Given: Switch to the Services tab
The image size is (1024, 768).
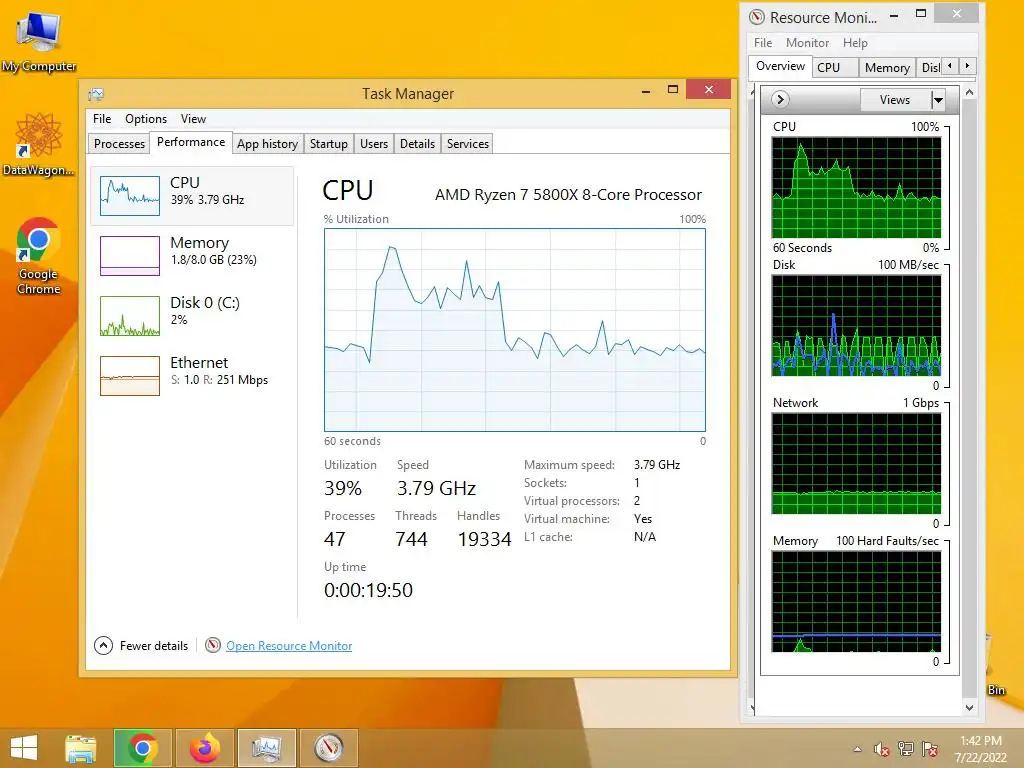Looking at the screenshot, I should pyautogui.click(x=468, y=144).
